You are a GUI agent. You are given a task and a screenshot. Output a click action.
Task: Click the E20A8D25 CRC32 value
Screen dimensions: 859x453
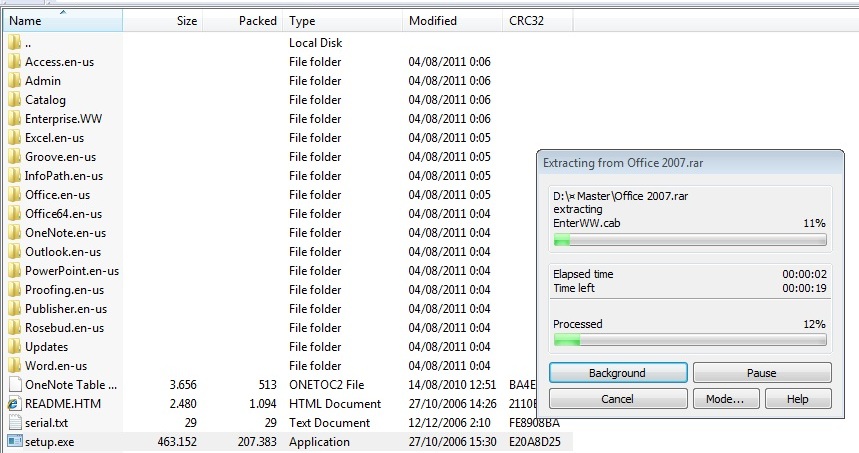[x=535, y=441]
